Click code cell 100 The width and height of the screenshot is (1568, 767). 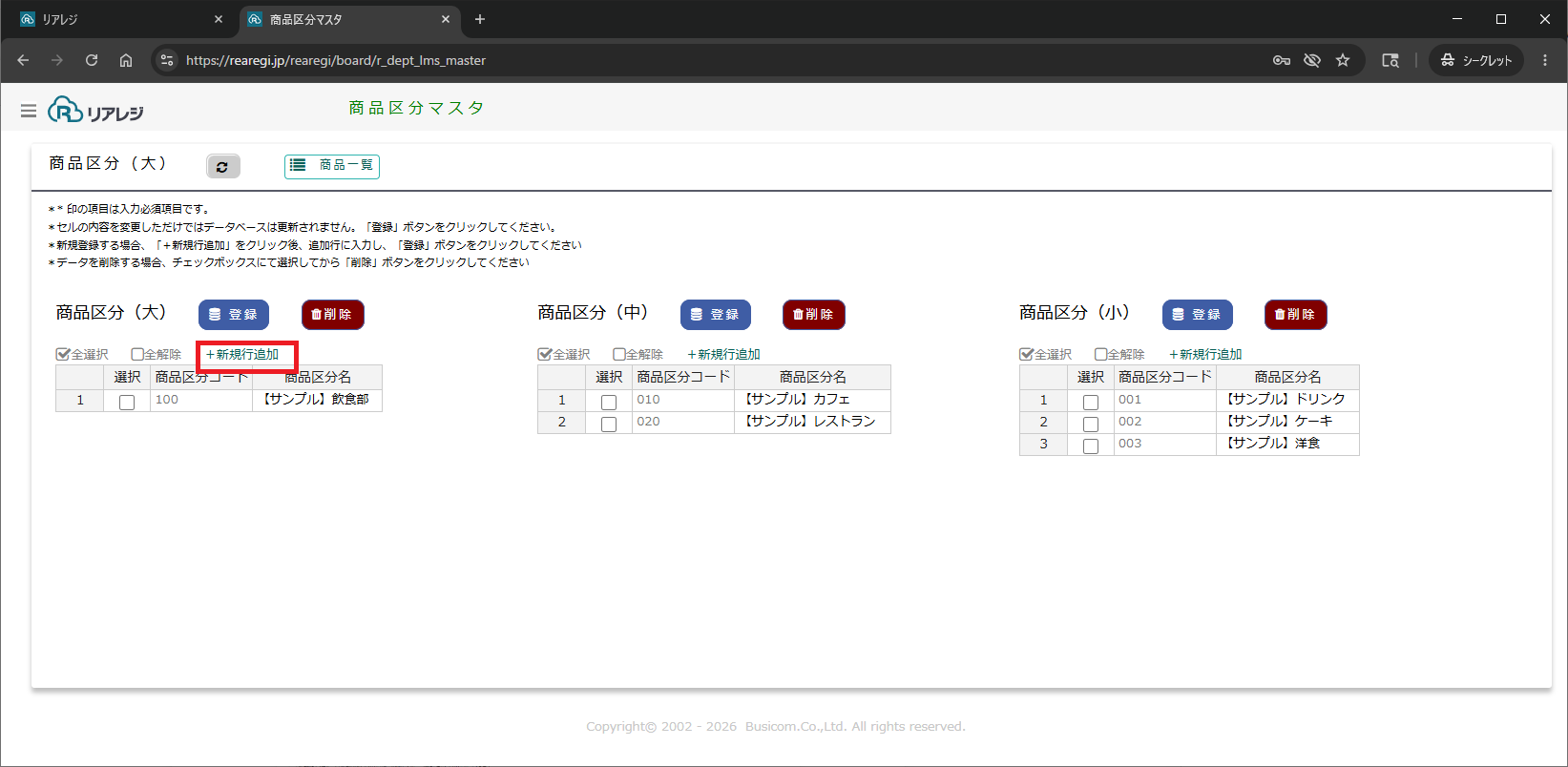click(201, 400)
